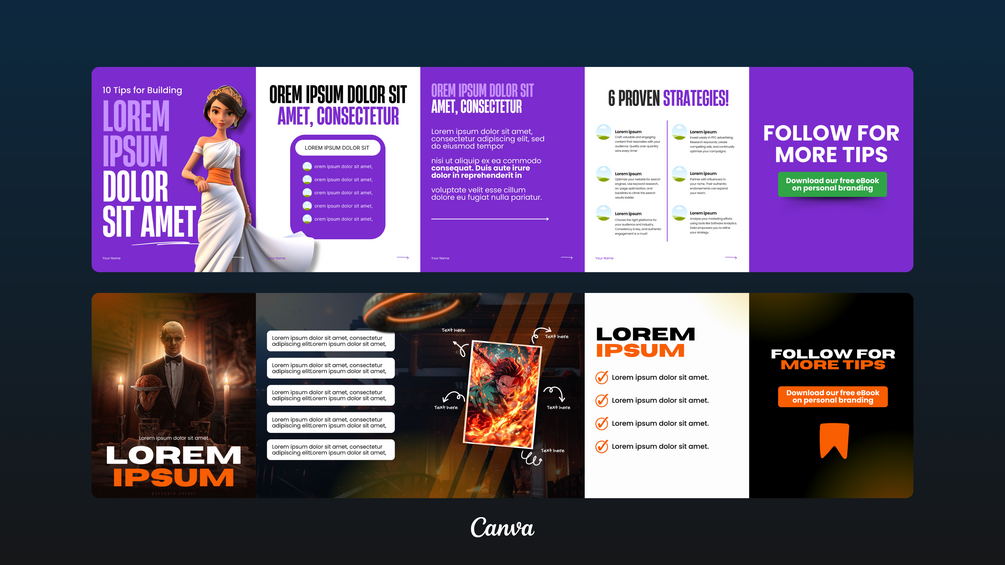Click the fourth orange checkmark under LOREM IPSUM
This screenshot has width=1005, height=565.
[601, 446]
